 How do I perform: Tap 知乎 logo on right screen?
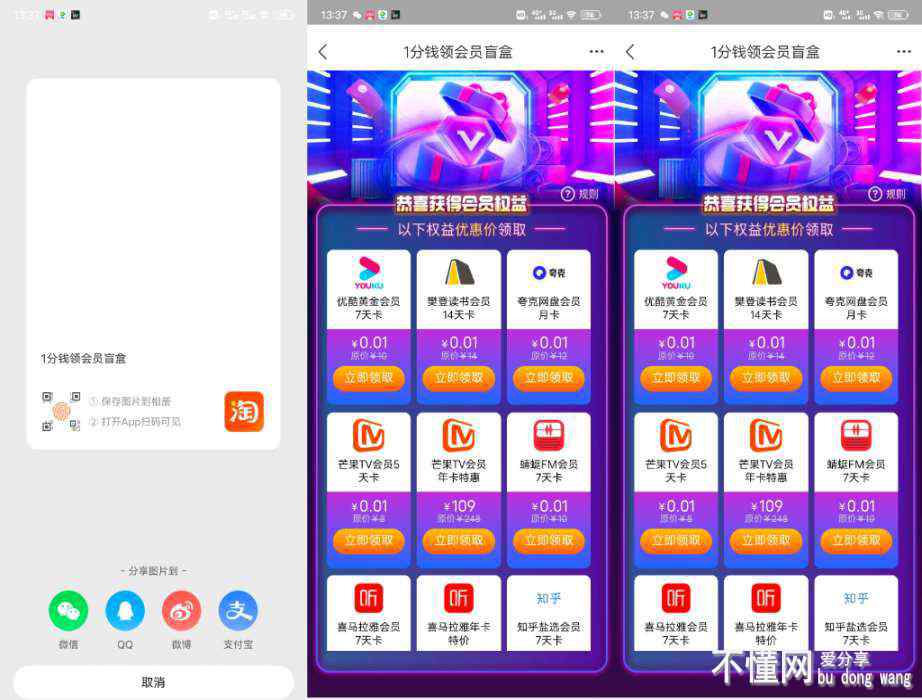856,598
